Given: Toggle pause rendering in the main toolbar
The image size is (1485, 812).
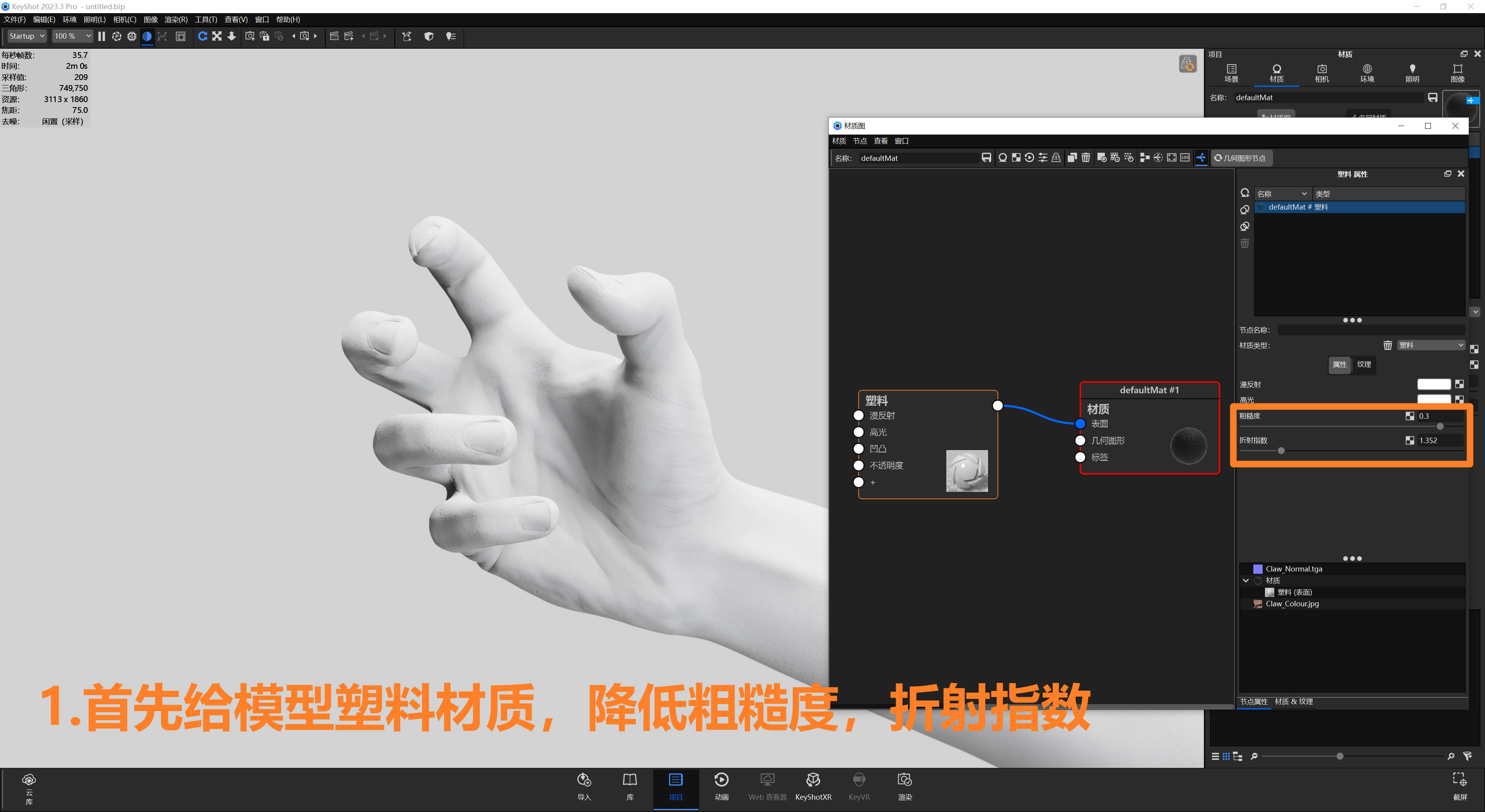Looking at the screenshot, I should (101, 36).
